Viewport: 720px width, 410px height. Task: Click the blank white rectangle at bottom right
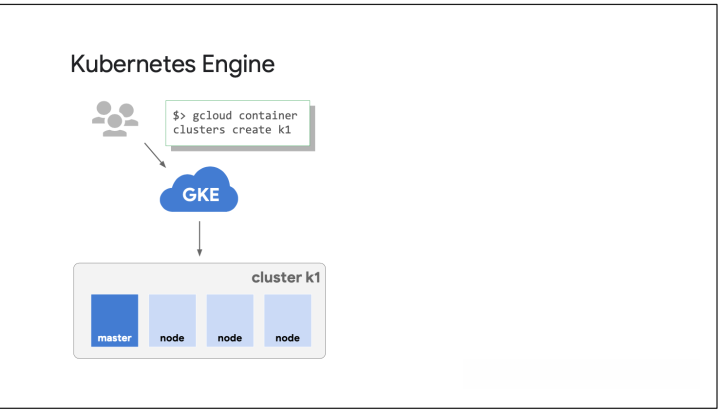coord(582,376)
